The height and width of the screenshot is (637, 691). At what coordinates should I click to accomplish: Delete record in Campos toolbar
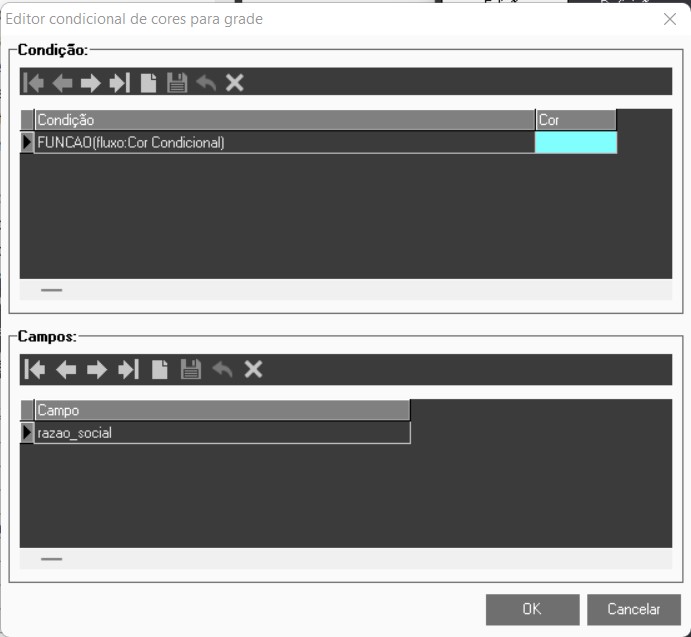pos(253,370)
